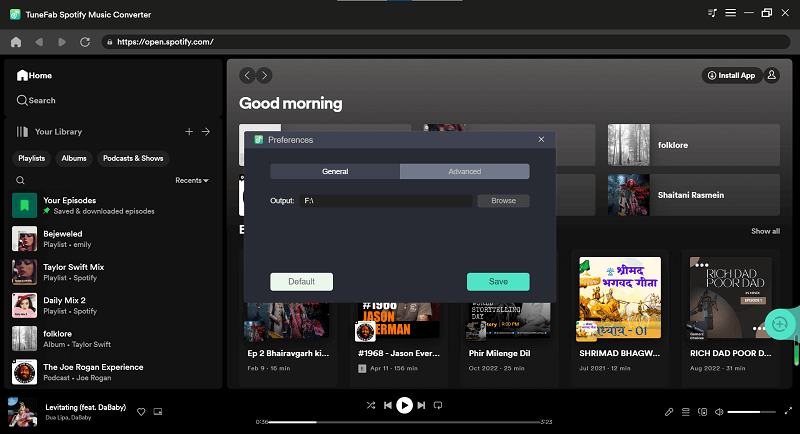Open folklore album in library
This screenshot has width=800, height=434.
[113, 339]
